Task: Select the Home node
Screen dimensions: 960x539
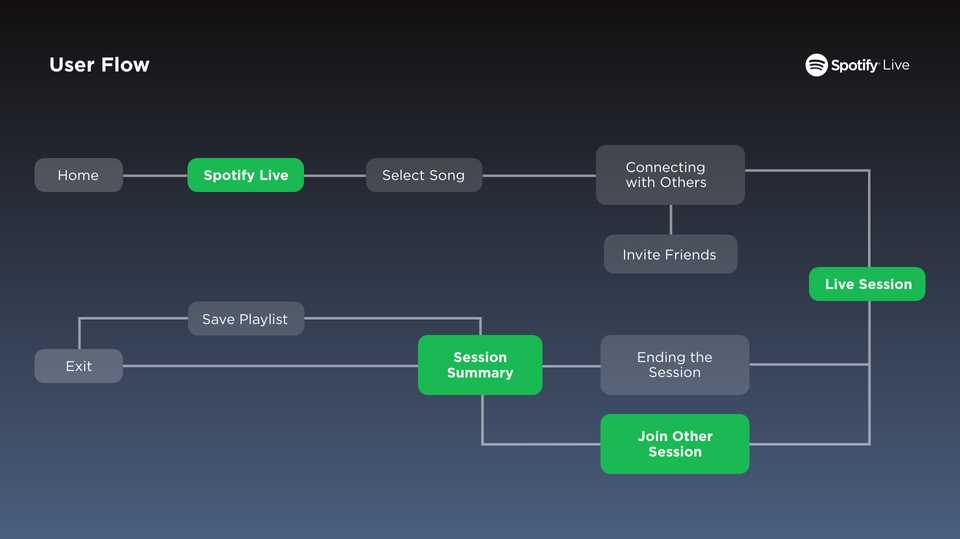Action: pyautogui.click(x=78, y=175)
